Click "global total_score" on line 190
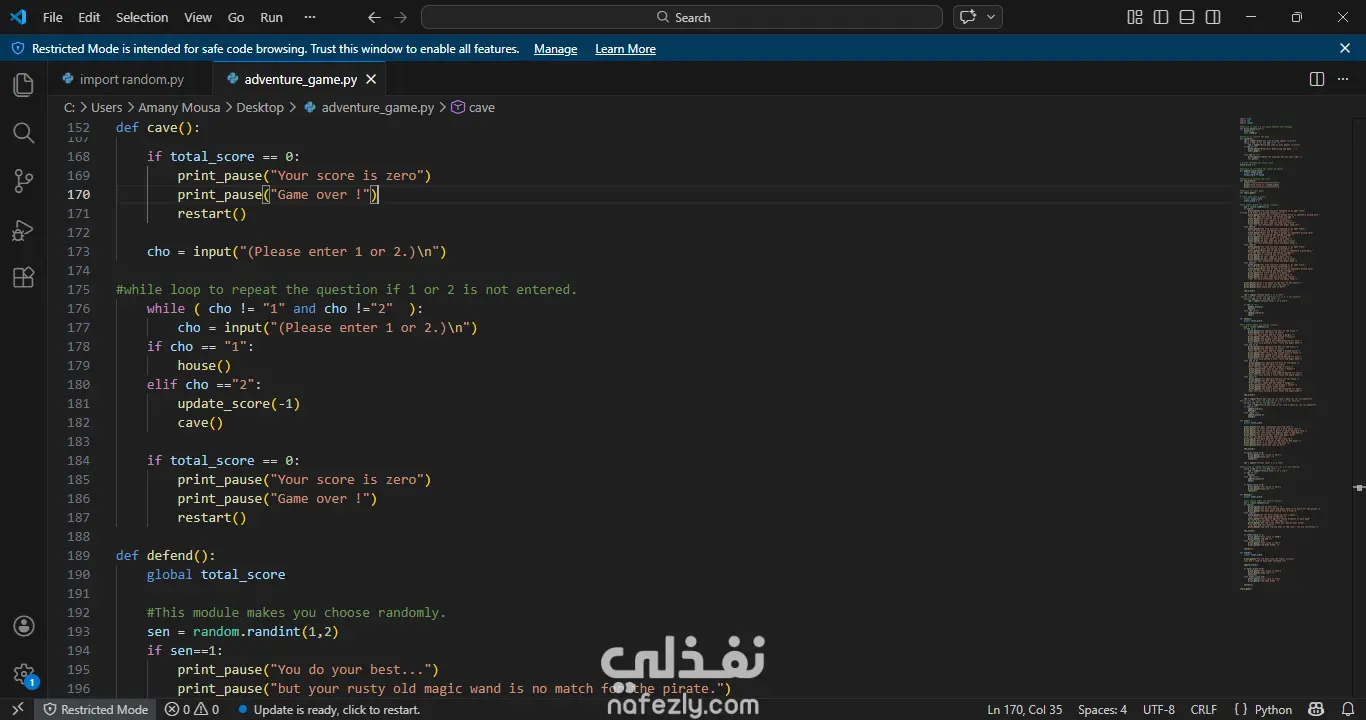 tap(216, 574)
